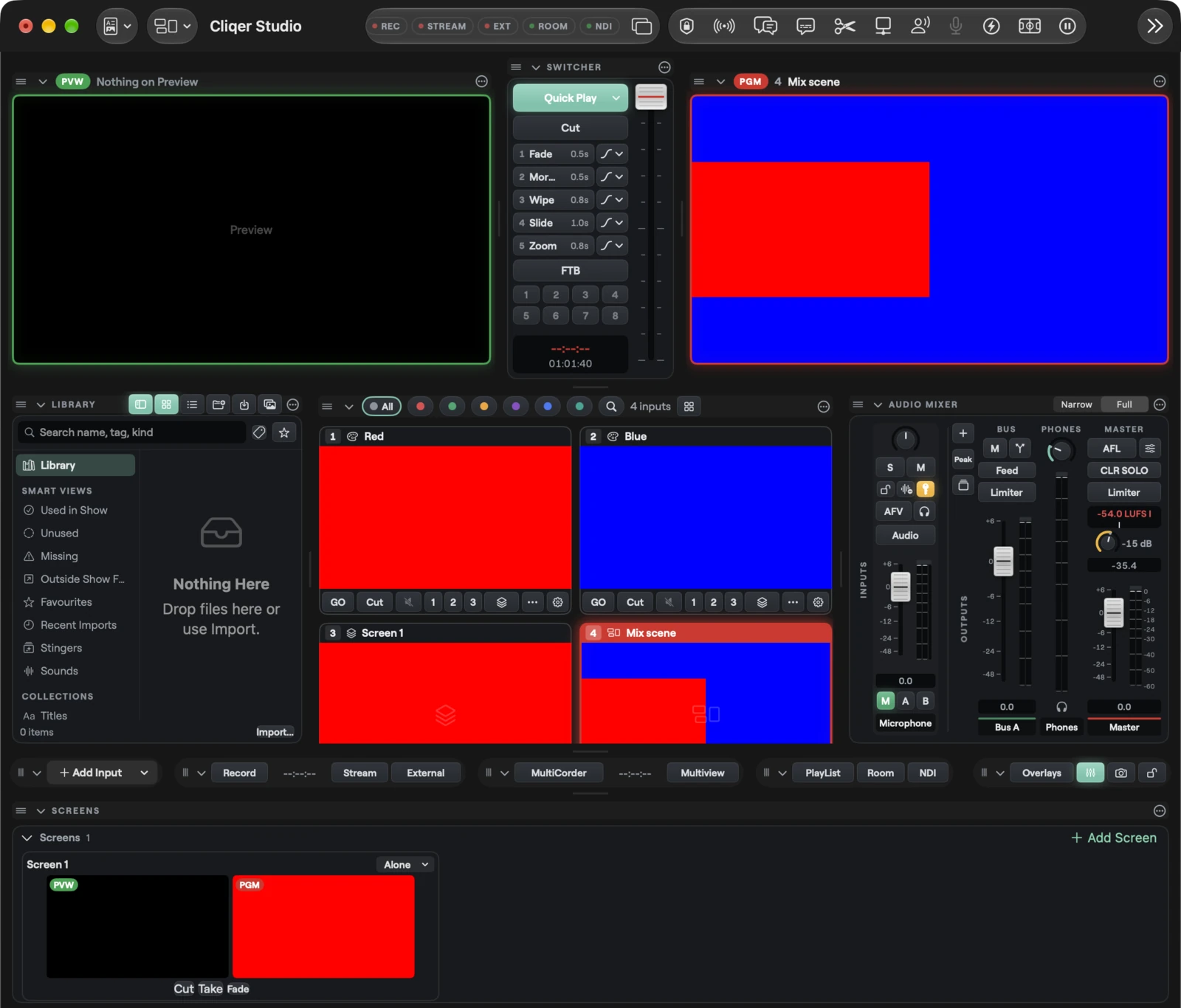Click the tag icon beside library search
The width and height of the screenshot is (1181, 1008).
tap(259, 432)
